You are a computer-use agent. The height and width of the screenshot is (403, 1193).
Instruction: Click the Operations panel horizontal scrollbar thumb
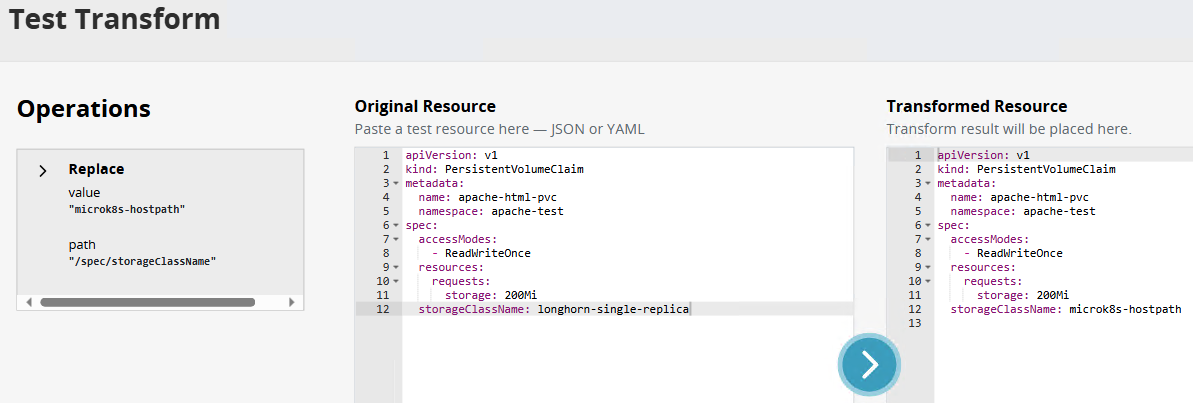[147, 302]
